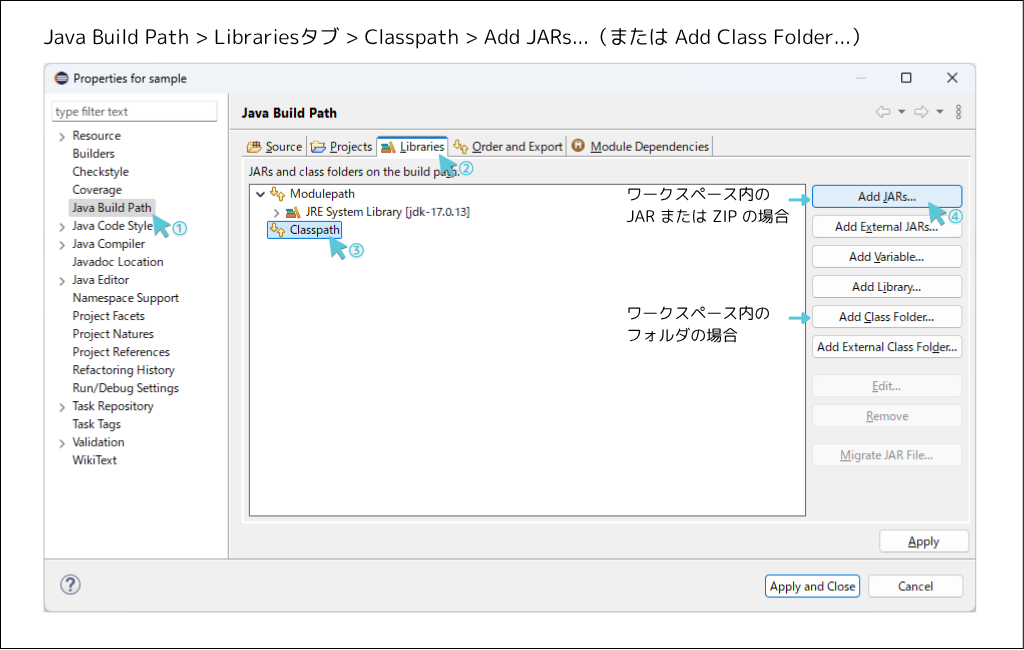Expand the Java Editor node

click(x=62, y=281)
